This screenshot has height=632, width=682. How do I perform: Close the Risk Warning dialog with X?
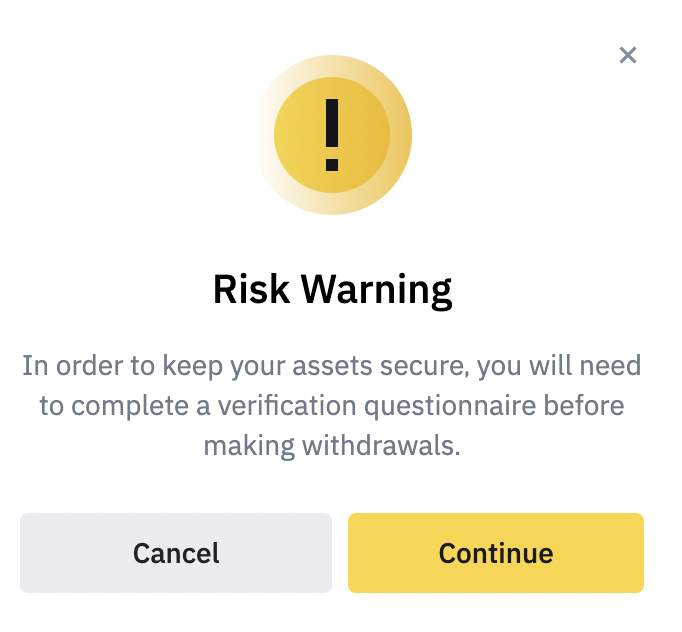pyautogui.click(x=627, y=55)
